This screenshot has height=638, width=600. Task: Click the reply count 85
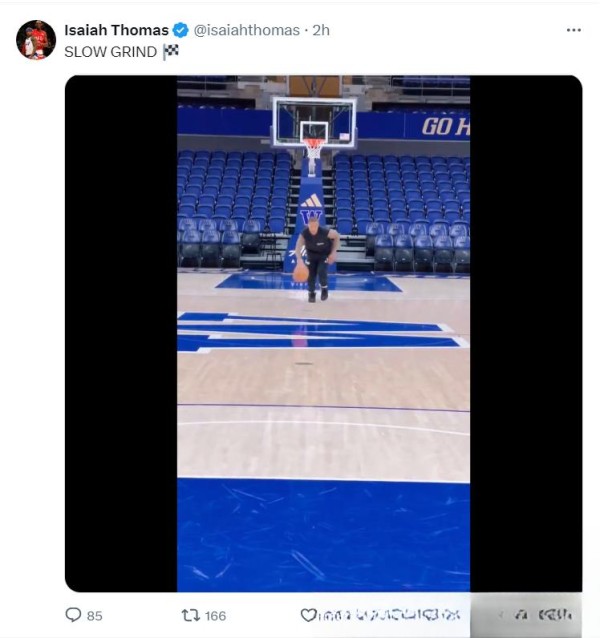(95, 616)
